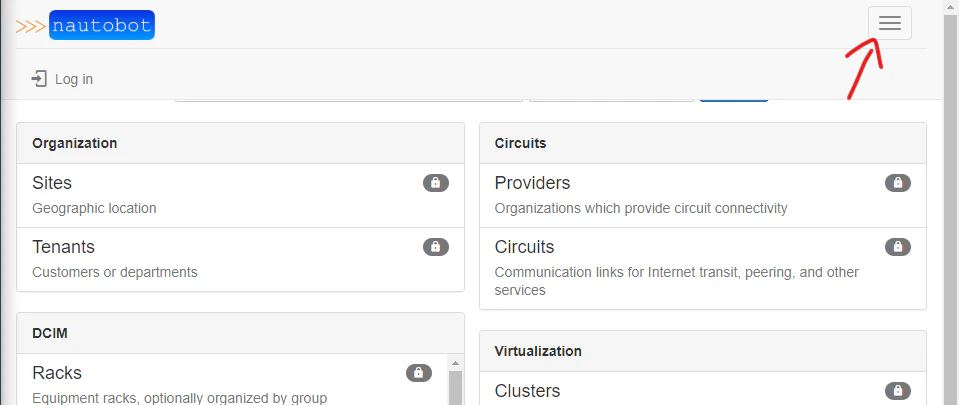Click the lock badge beside Clusters

pos(897,390)
